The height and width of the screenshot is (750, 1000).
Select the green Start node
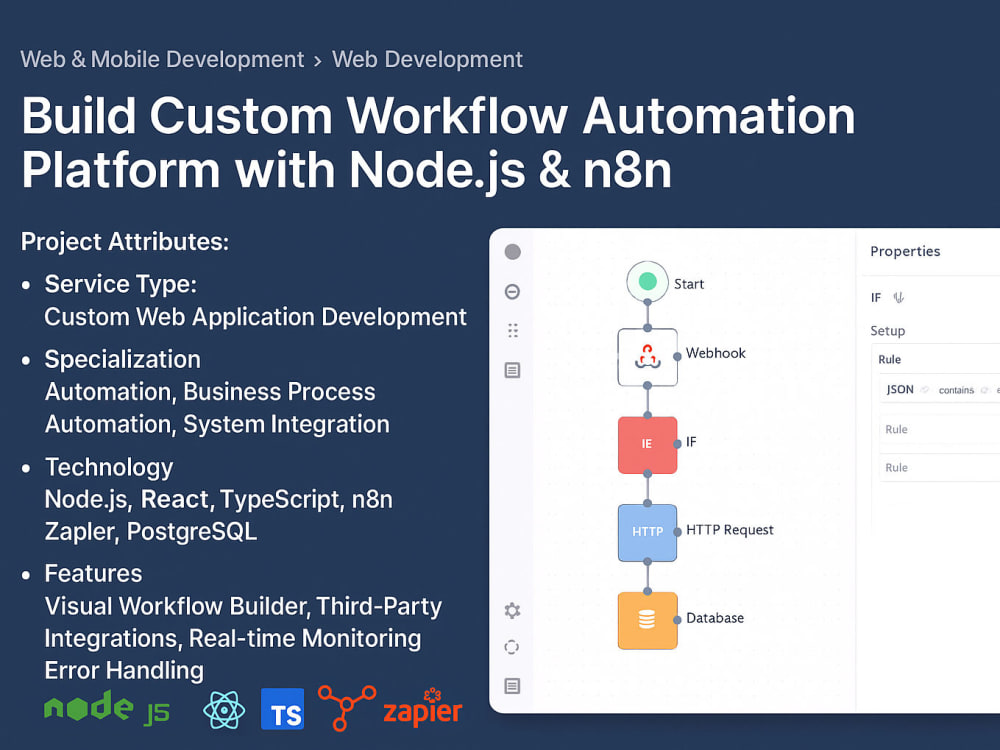pos(647,281)
